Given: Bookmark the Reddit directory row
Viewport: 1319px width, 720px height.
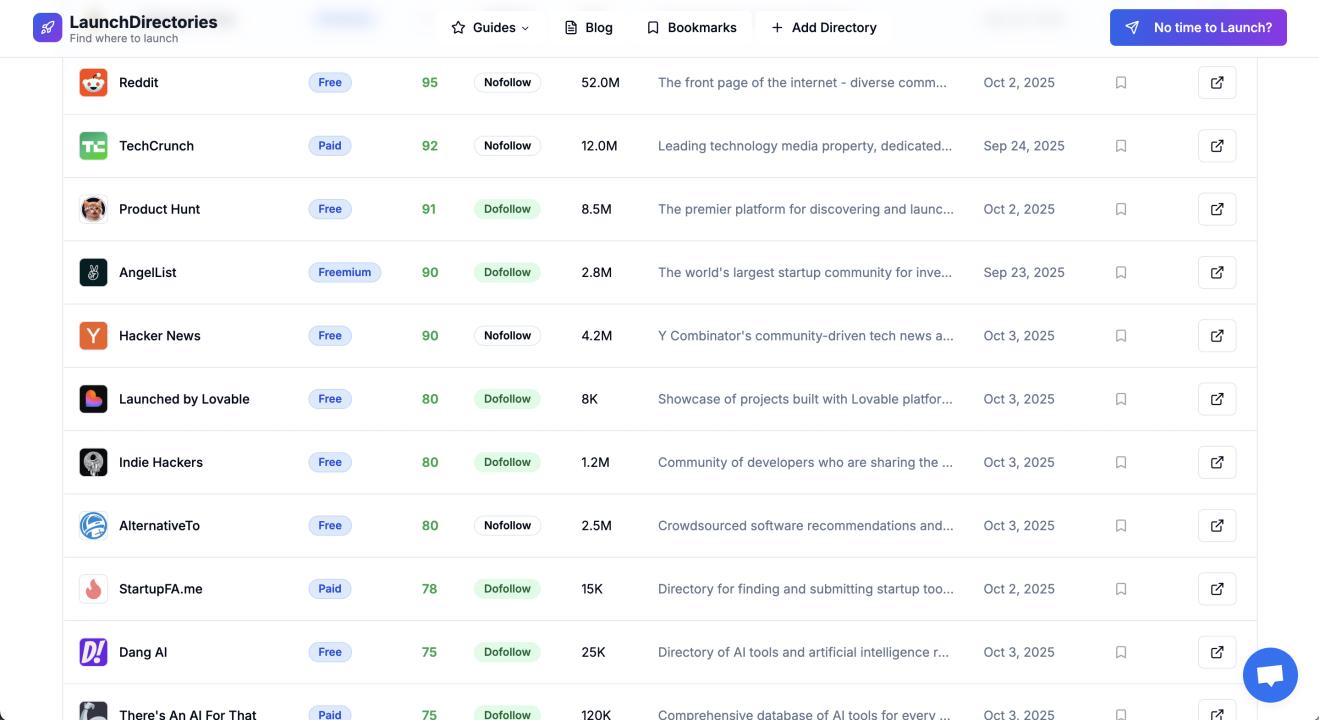Looking at the screenshot, I should click(1121, 83).
